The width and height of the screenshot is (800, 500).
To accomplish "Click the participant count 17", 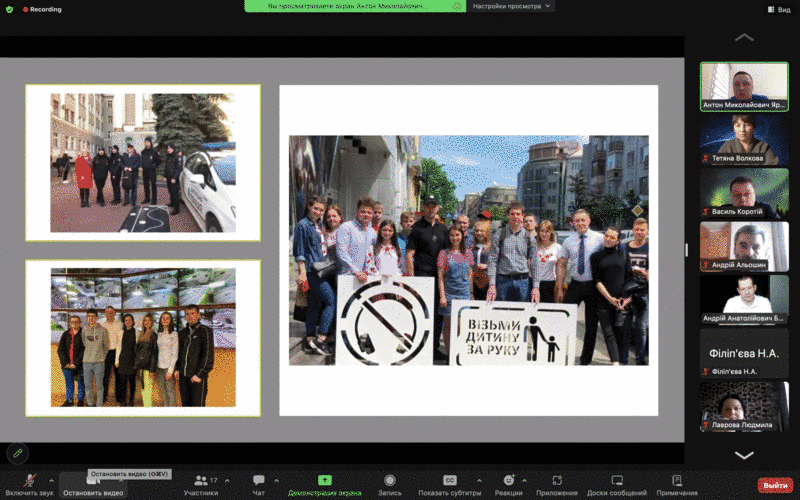I will (x=214, y=480).
